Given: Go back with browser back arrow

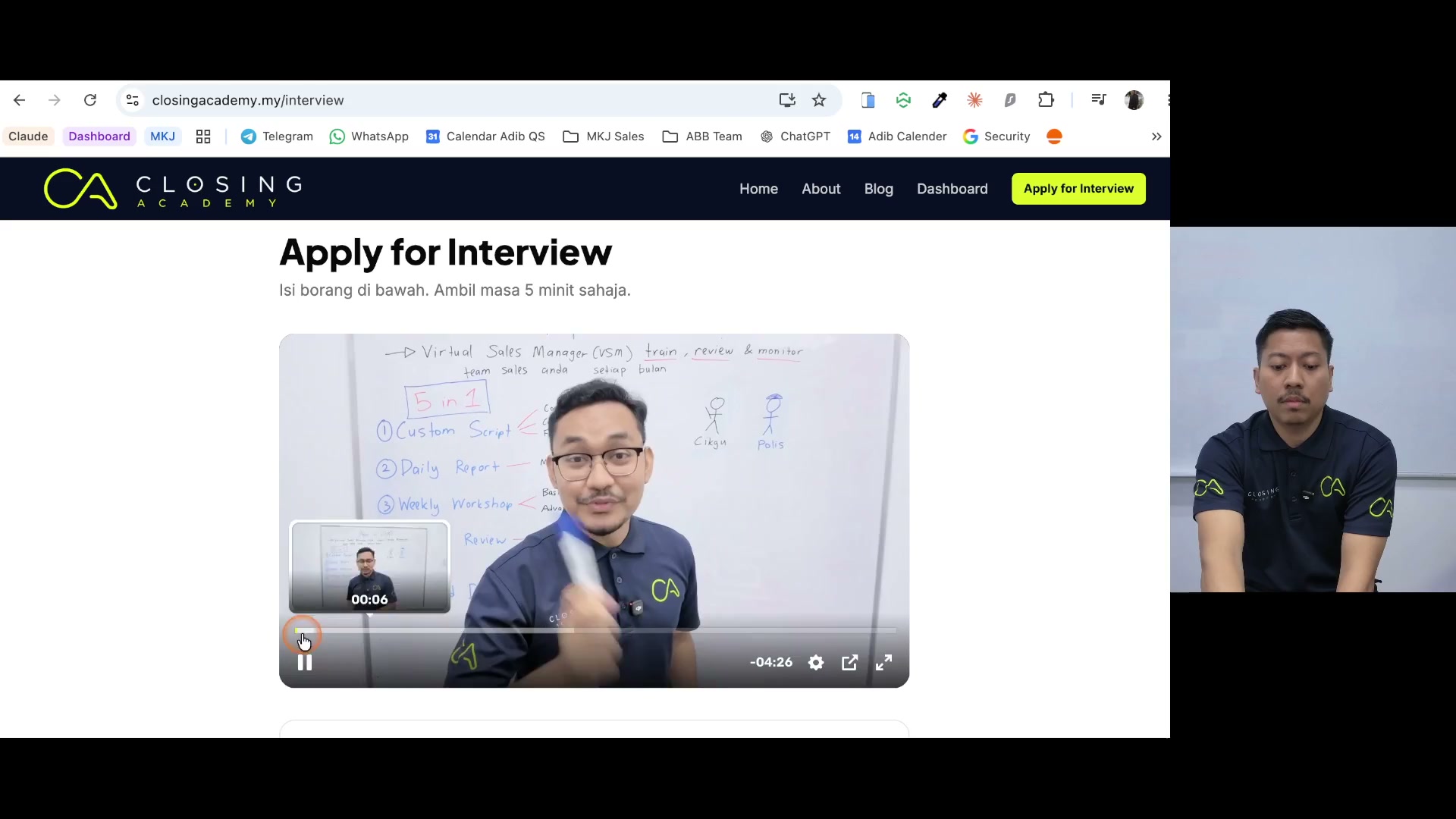Looking at the screenshot, I should (20, 100).
